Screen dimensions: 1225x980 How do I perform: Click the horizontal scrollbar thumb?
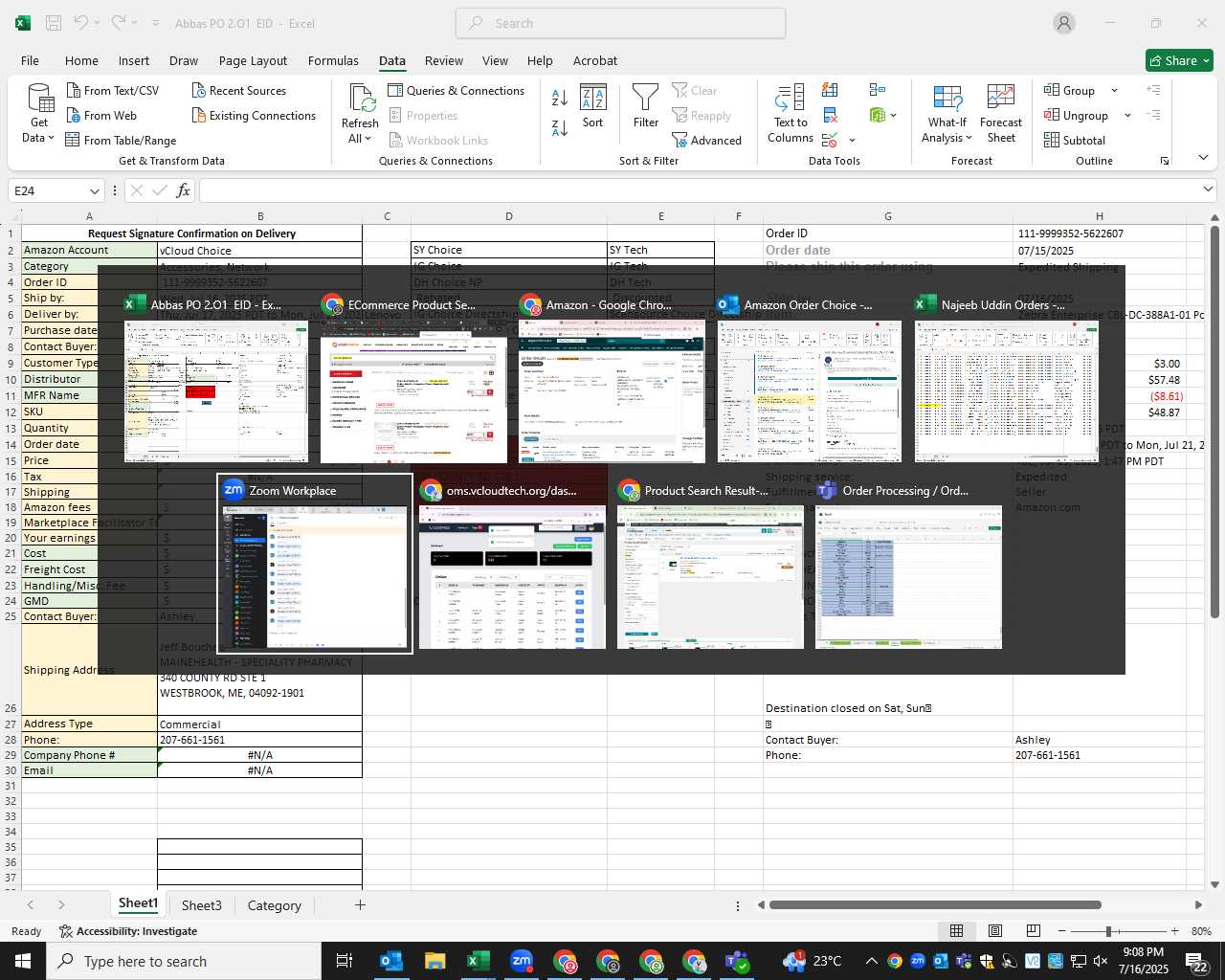pyautogui.click(x=934, y=904)
